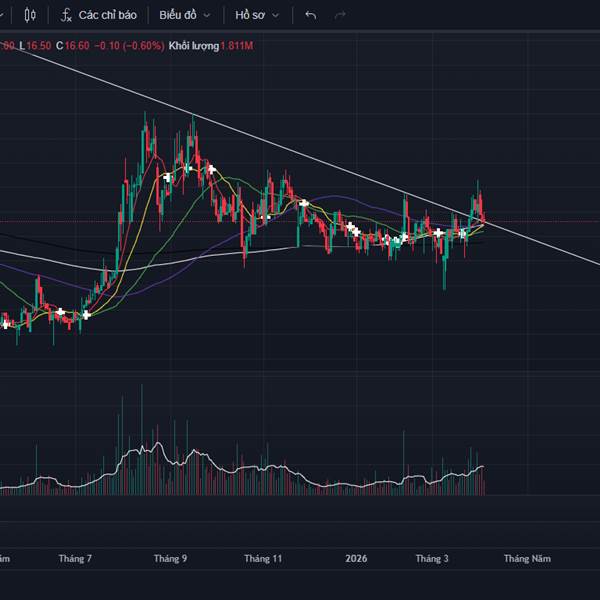
Task: Click the closing price value 16.60
Action: [78, 46]
